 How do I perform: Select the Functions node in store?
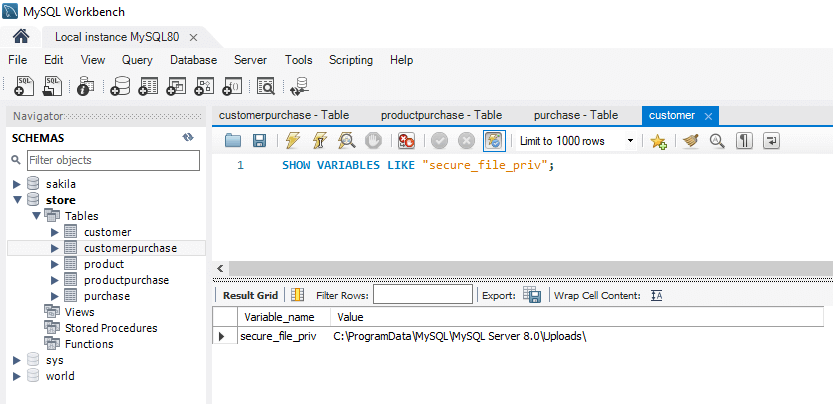pyautogui.click(x=89, y=344)
